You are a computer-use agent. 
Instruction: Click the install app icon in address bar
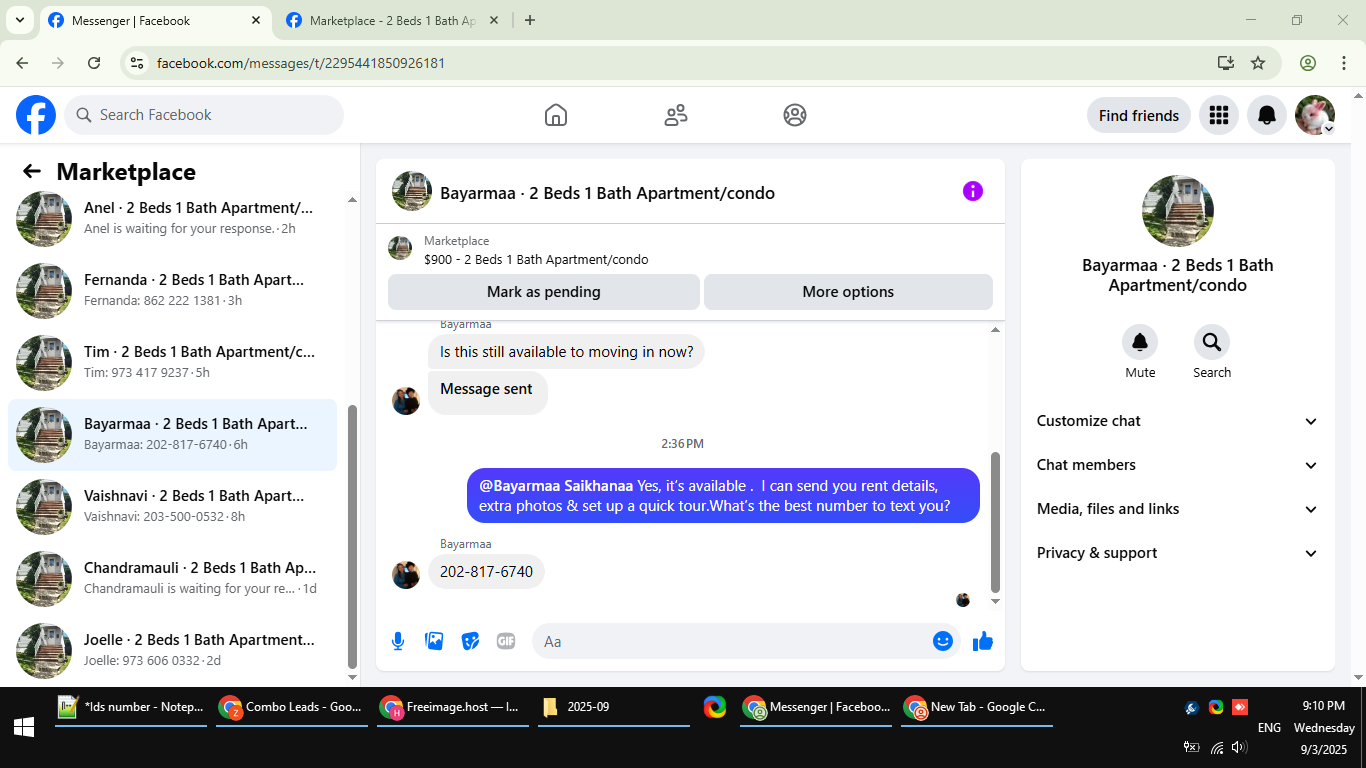(1226, 63)
